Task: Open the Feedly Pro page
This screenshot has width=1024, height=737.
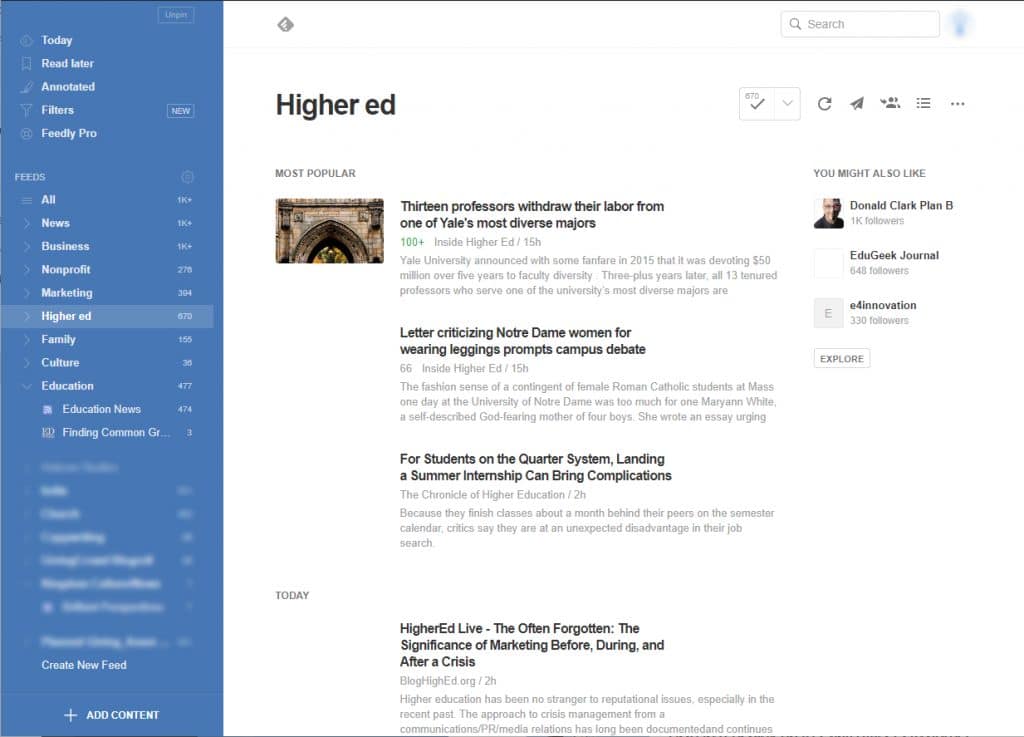Action: point(69,133)
